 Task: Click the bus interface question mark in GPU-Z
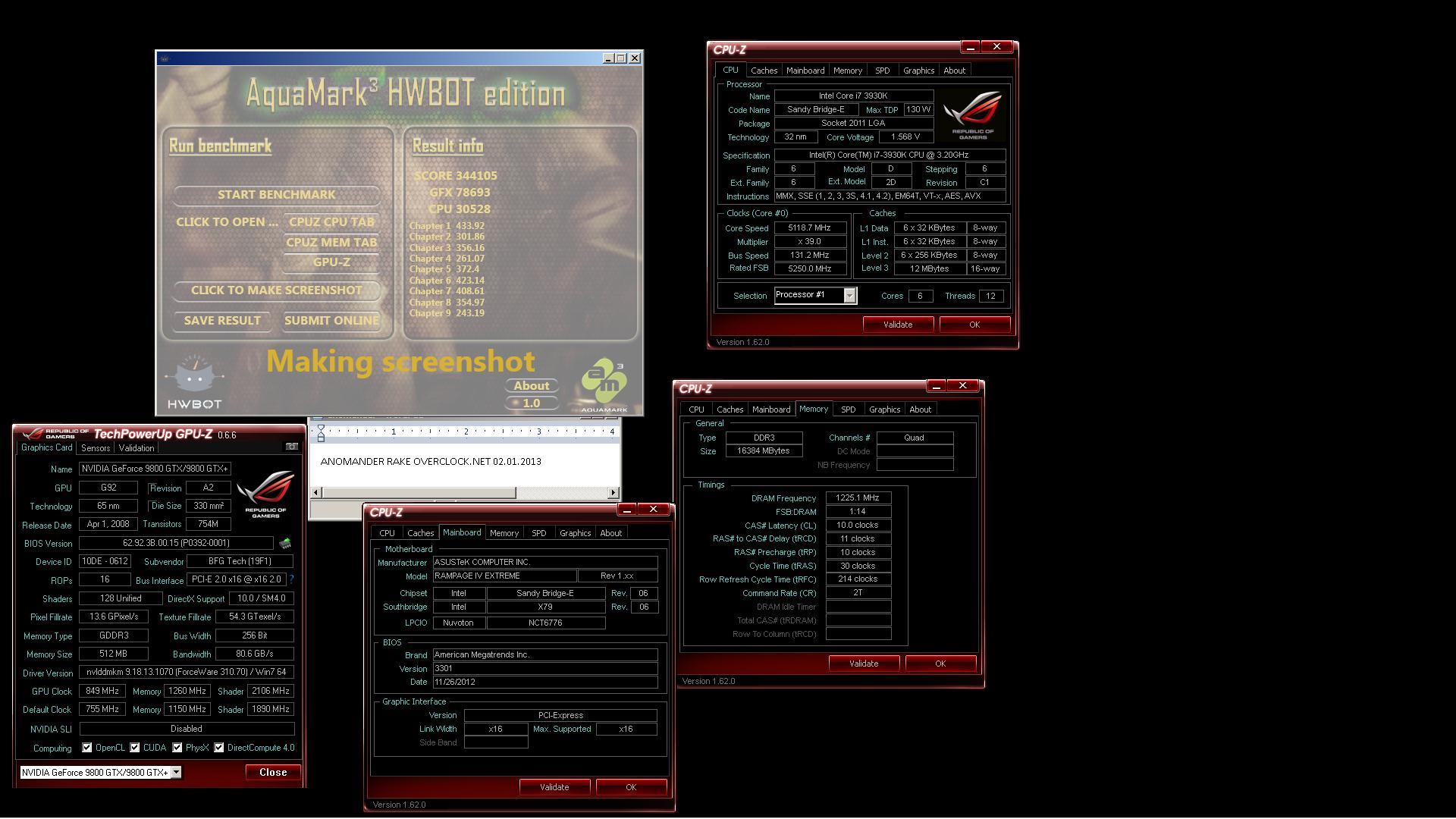click(291, 579)
